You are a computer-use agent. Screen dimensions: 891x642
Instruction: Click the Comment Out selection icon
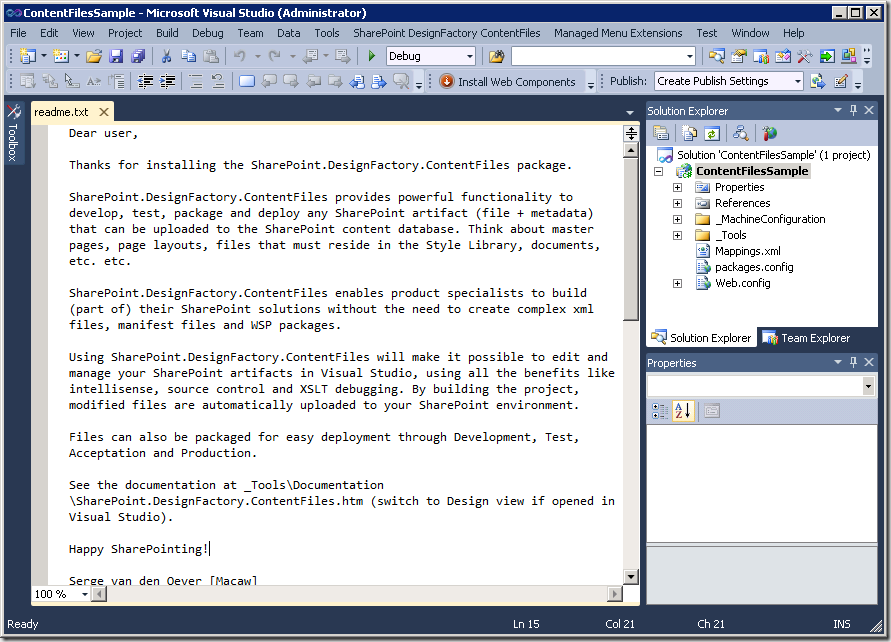195,81
